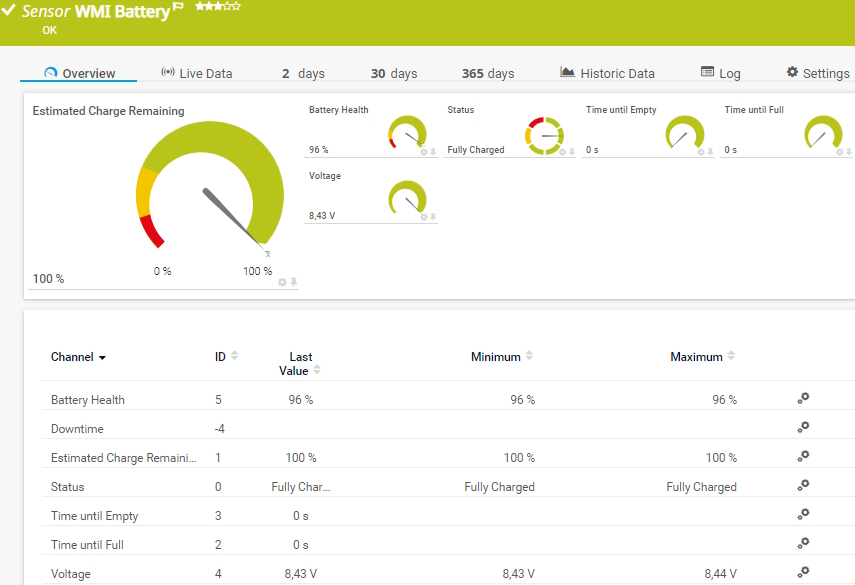Click the Estimated Charge Remaini... channel name
The height and width of the screenshot is (585, 855).
click(x=123, y=457)
